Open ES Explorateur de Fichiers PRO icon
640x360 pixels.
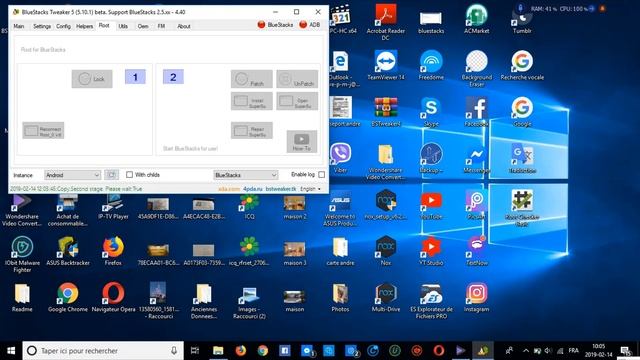click(x=431, y=301)
